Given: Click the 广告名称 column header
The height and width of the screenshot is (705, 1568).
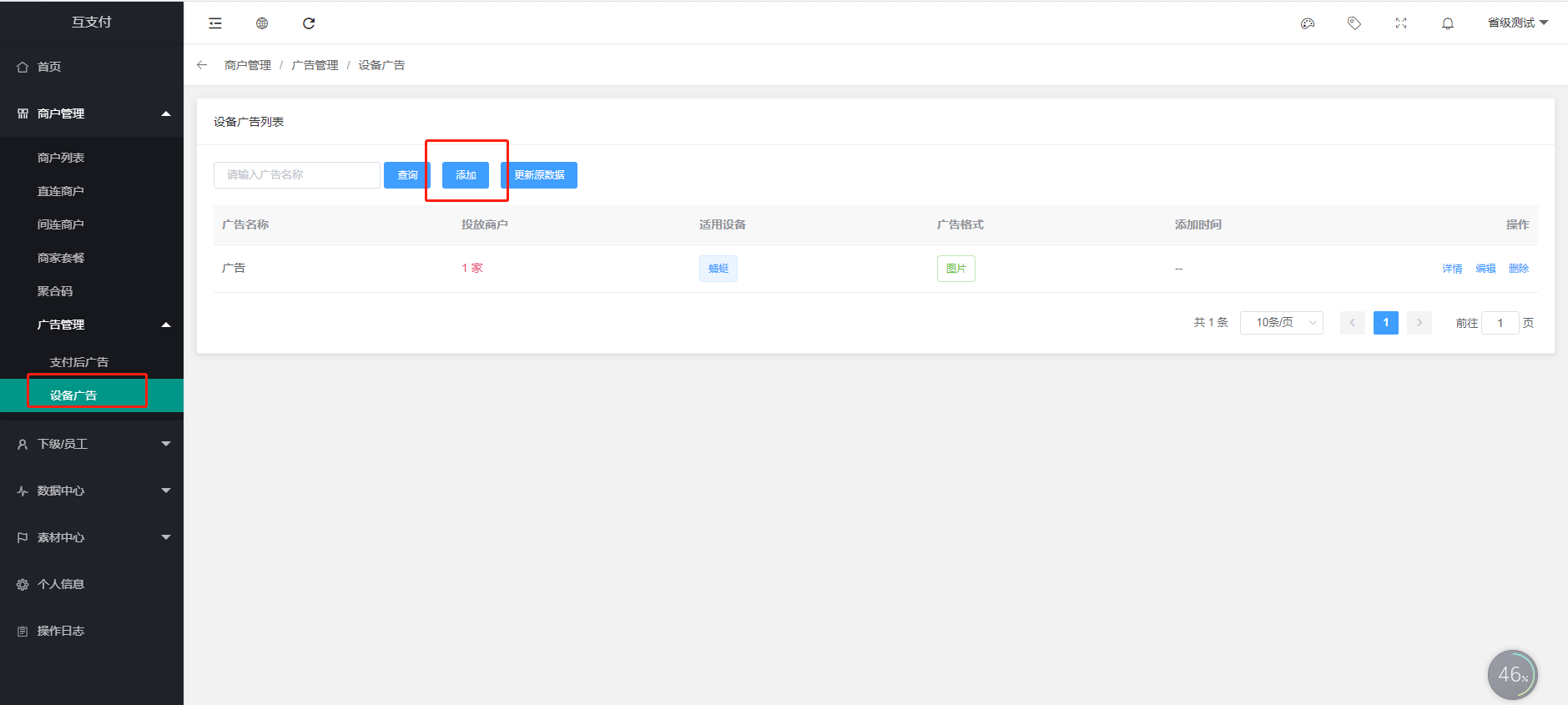Looking at the screenshot, I should (245, 224).
